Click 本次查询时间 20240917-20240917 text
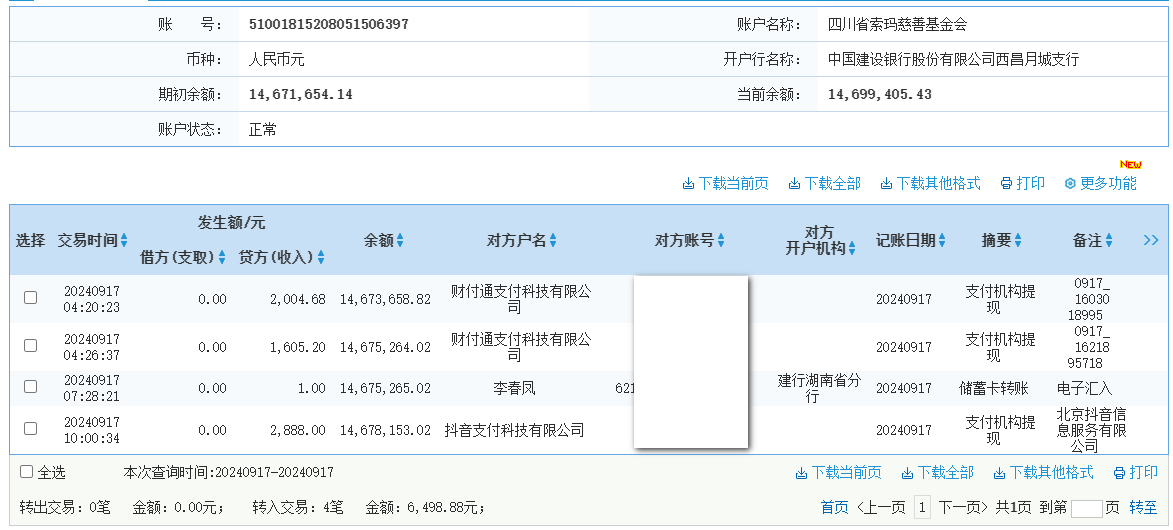This screenshot has width=1173, height=530. tap(228, 472)
